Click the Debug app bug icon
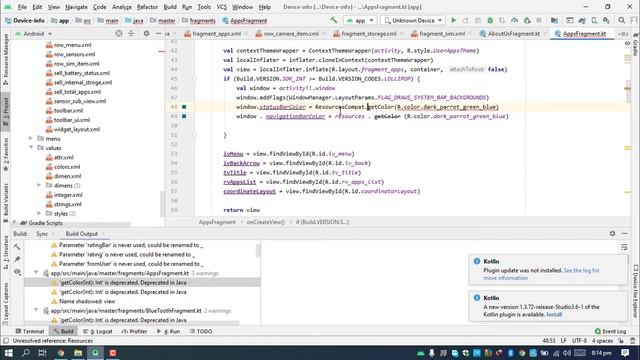Image resolution: width=640 pixels, height=360 pixels. [490, 20]
